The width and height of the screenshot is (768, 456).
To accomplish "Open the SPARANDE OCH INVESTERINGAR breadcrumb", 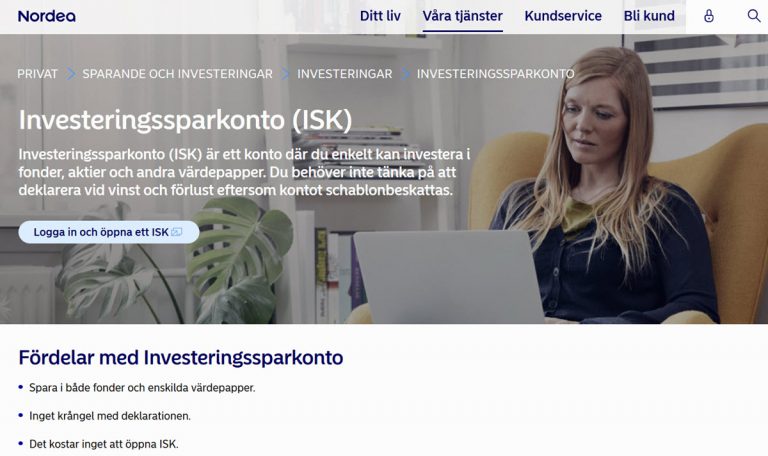I will pos(177,74).
